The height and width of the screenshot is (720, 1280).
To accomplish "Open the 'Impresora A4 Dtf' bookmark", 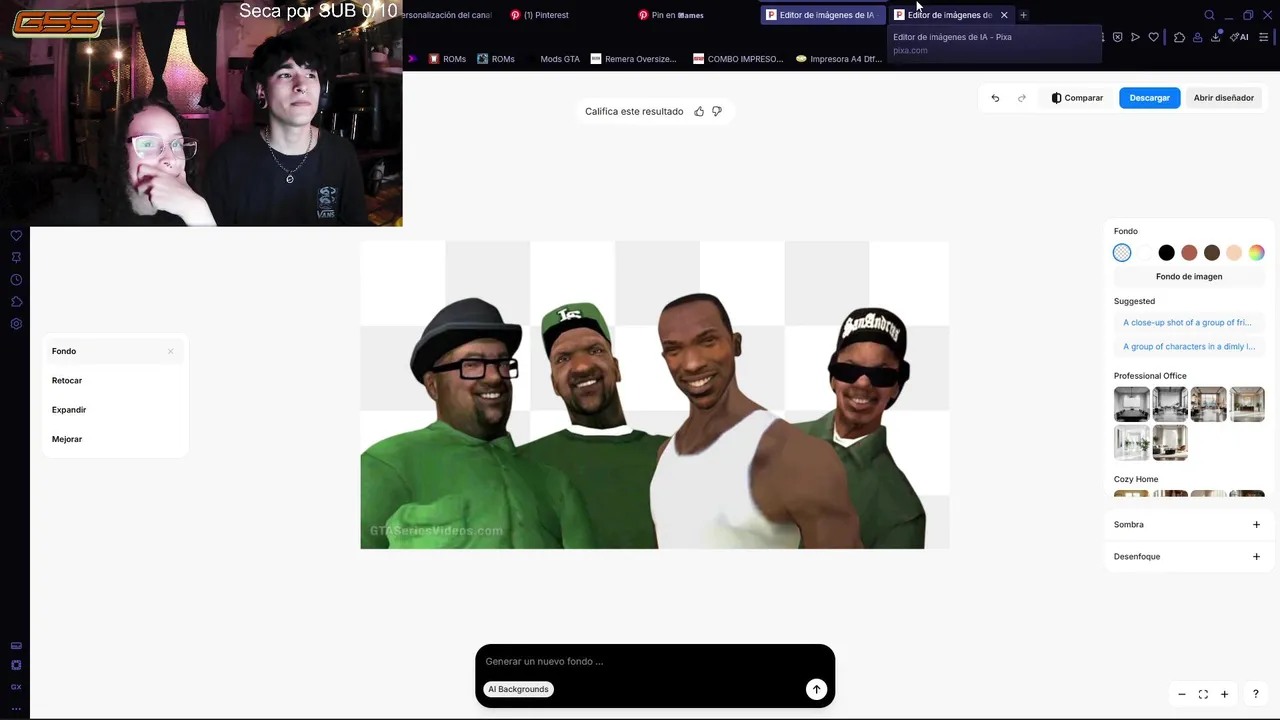I will [839, 59].
